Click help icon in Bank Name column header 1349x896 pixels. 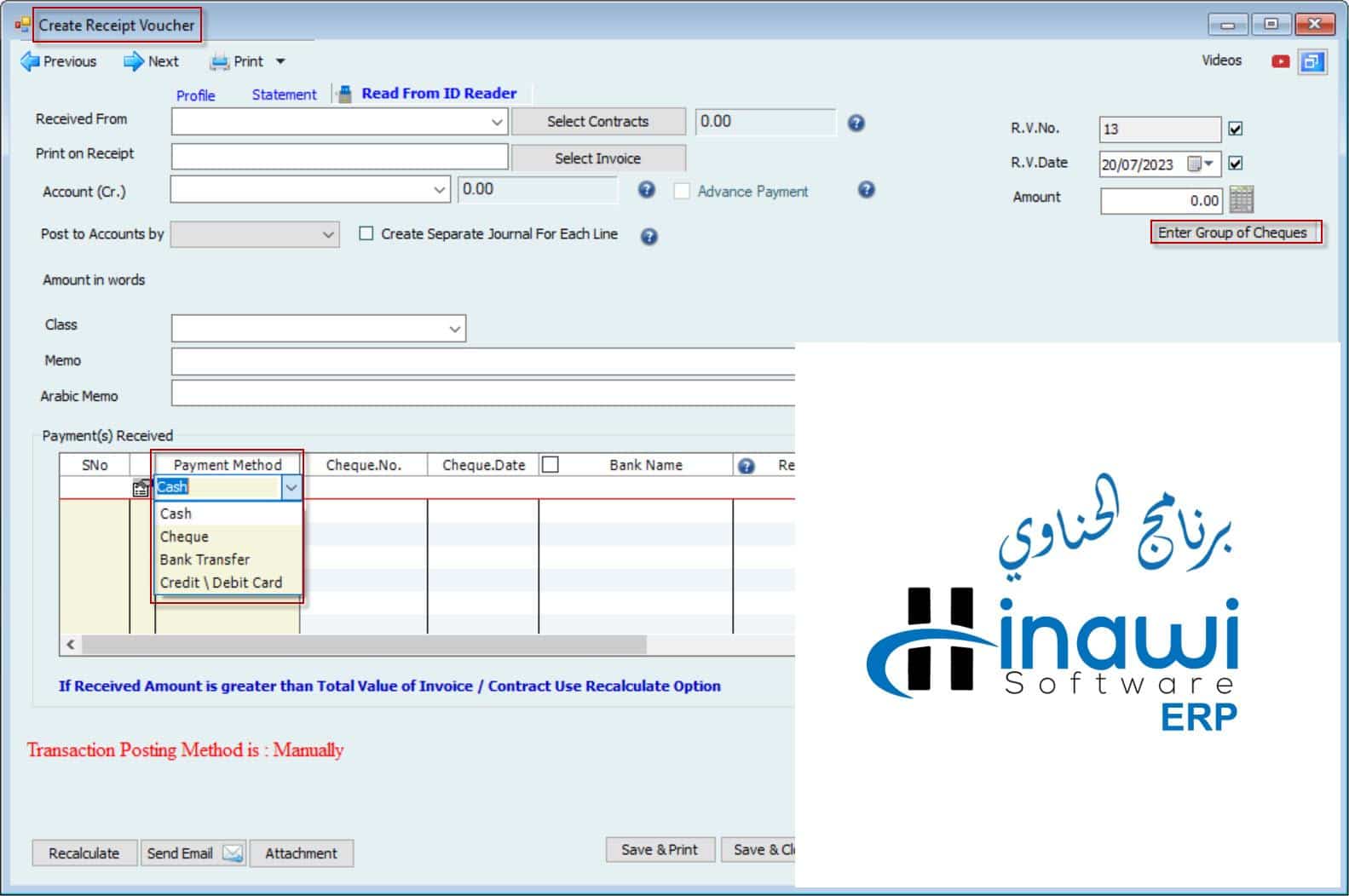pos(747,466)
